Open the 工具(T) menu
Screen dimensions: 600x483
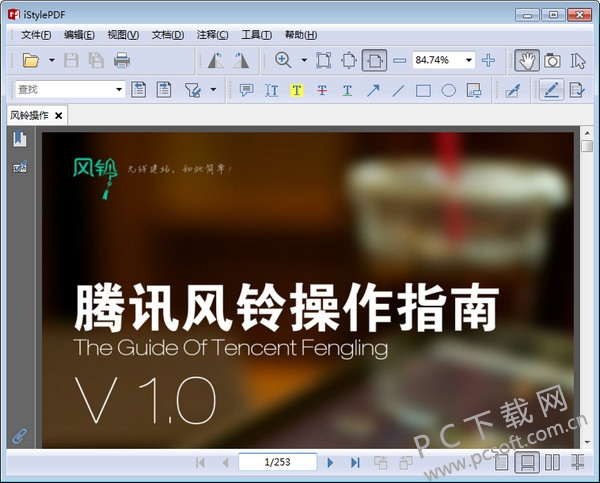coord(256,35)
